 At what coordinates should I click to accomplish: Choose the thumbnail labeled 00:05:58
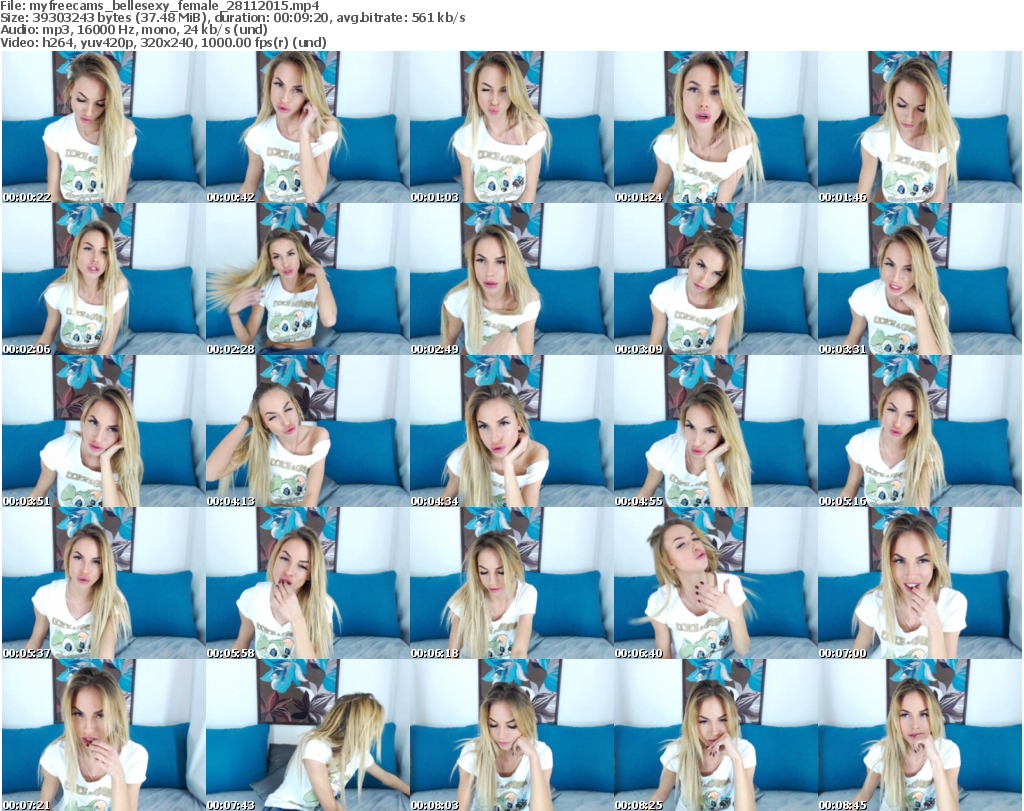pos(308,583)
